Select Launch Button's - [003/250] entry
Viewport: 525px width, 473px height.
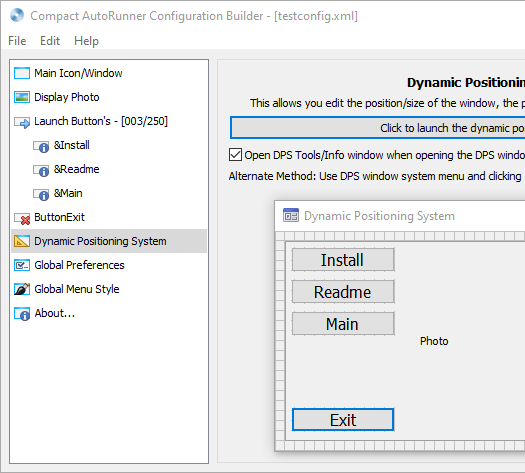pos(109,121)
